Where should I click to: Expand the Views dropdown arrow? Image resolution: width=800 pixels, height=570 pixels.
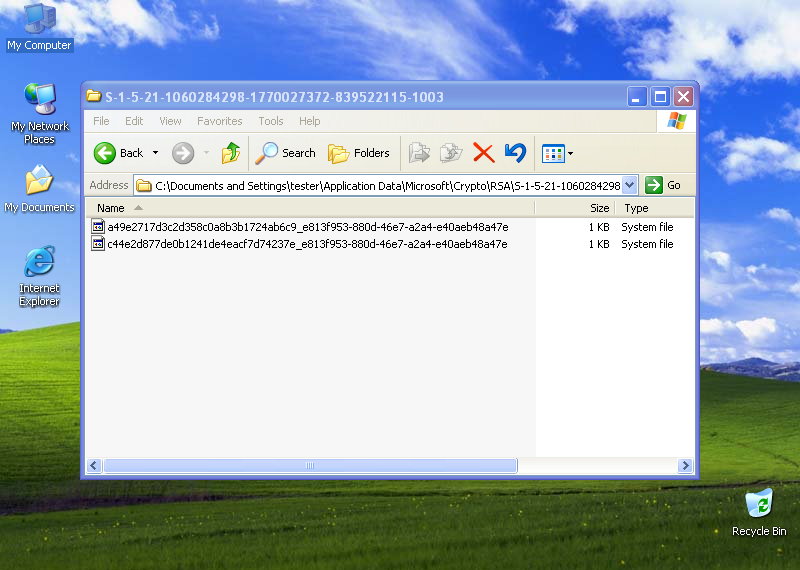click(570, 153)
